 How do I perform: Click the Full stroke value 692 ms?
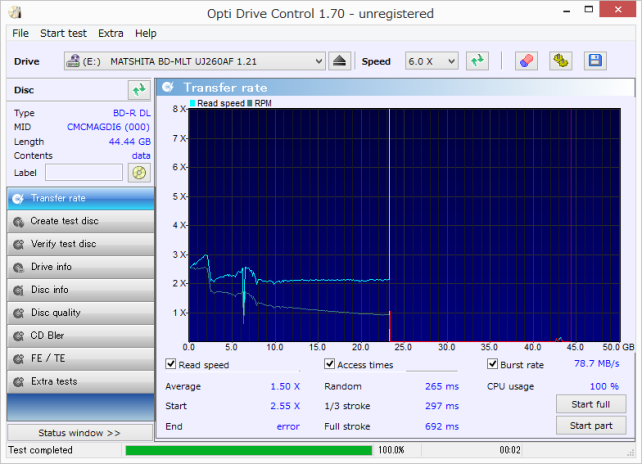point(442,427)
